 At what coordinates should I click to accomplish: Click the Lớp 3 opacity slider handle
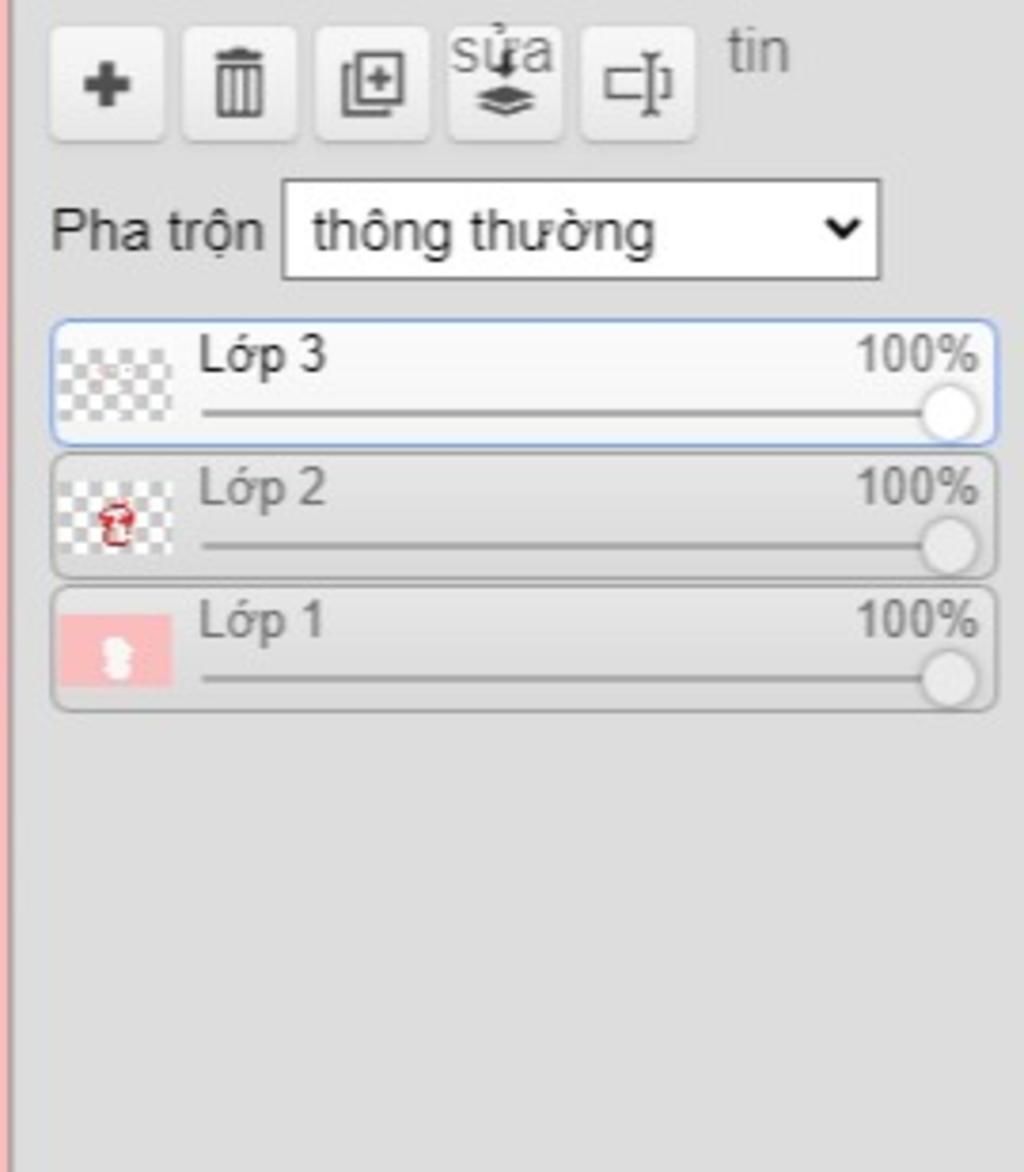(x=948, y=412)
